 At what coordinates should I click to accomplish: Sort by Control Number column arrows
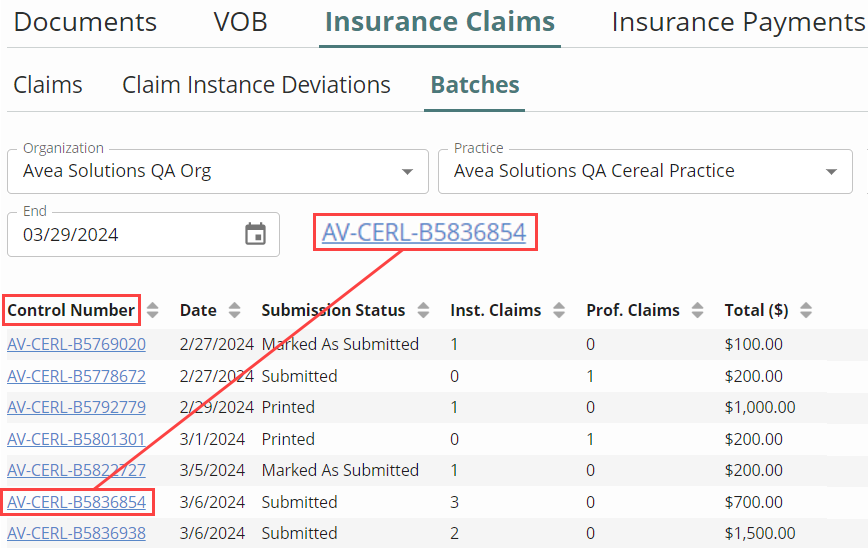[153, 310]
